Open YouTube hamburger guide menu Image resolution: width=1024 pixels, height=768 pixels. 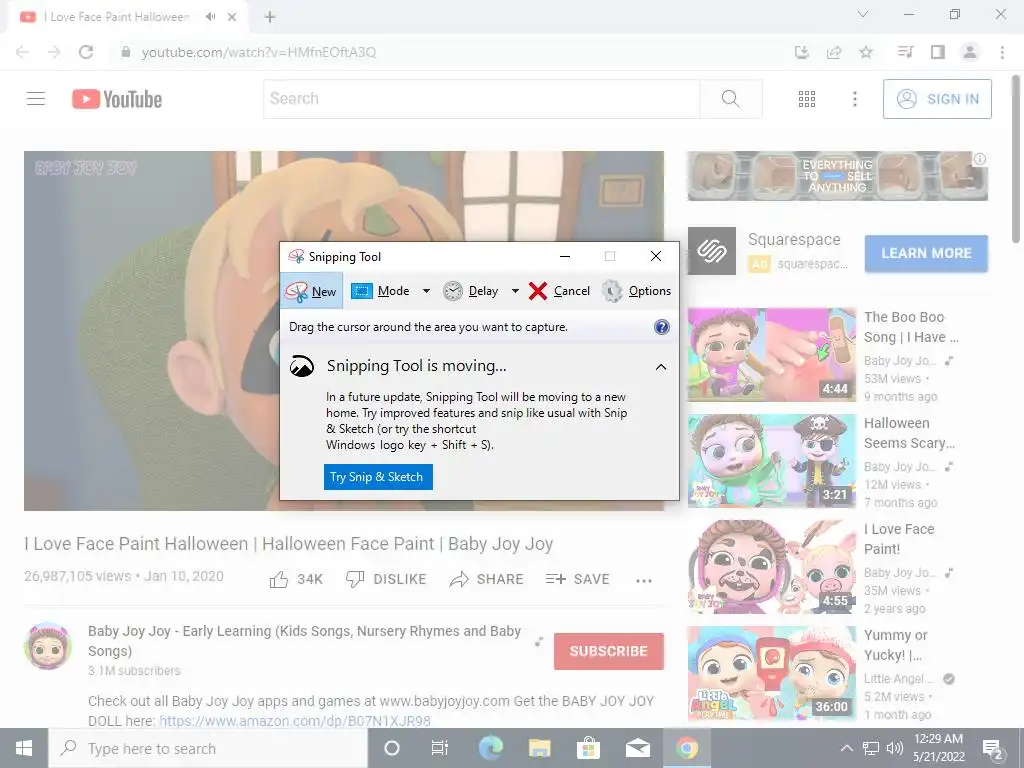(36, 99)
